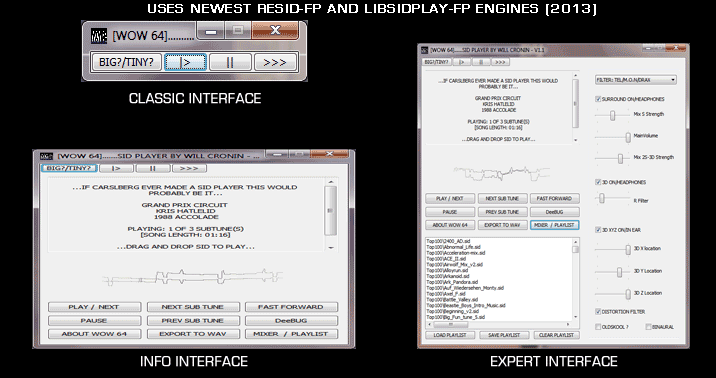Toggle SURROUND ON/HEADPHONES checkbox
This screenshot has width=716, height=378.
click(598, 99)
